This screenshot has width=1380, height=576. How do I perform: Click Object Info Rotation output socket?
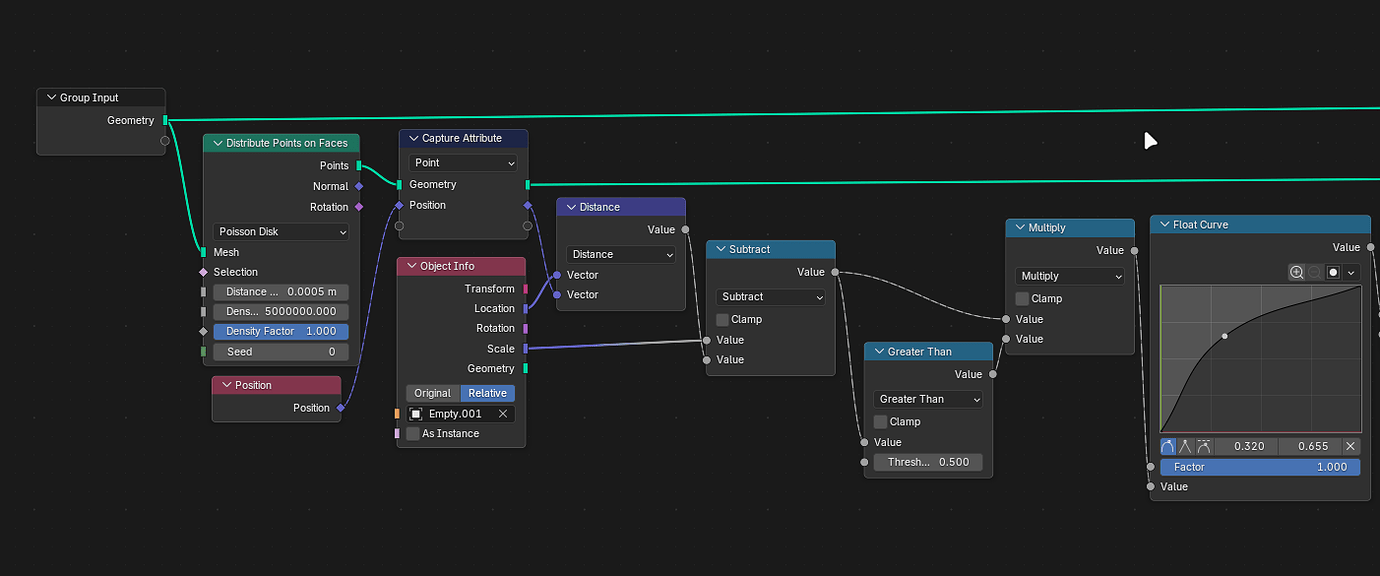click(526, 328)
